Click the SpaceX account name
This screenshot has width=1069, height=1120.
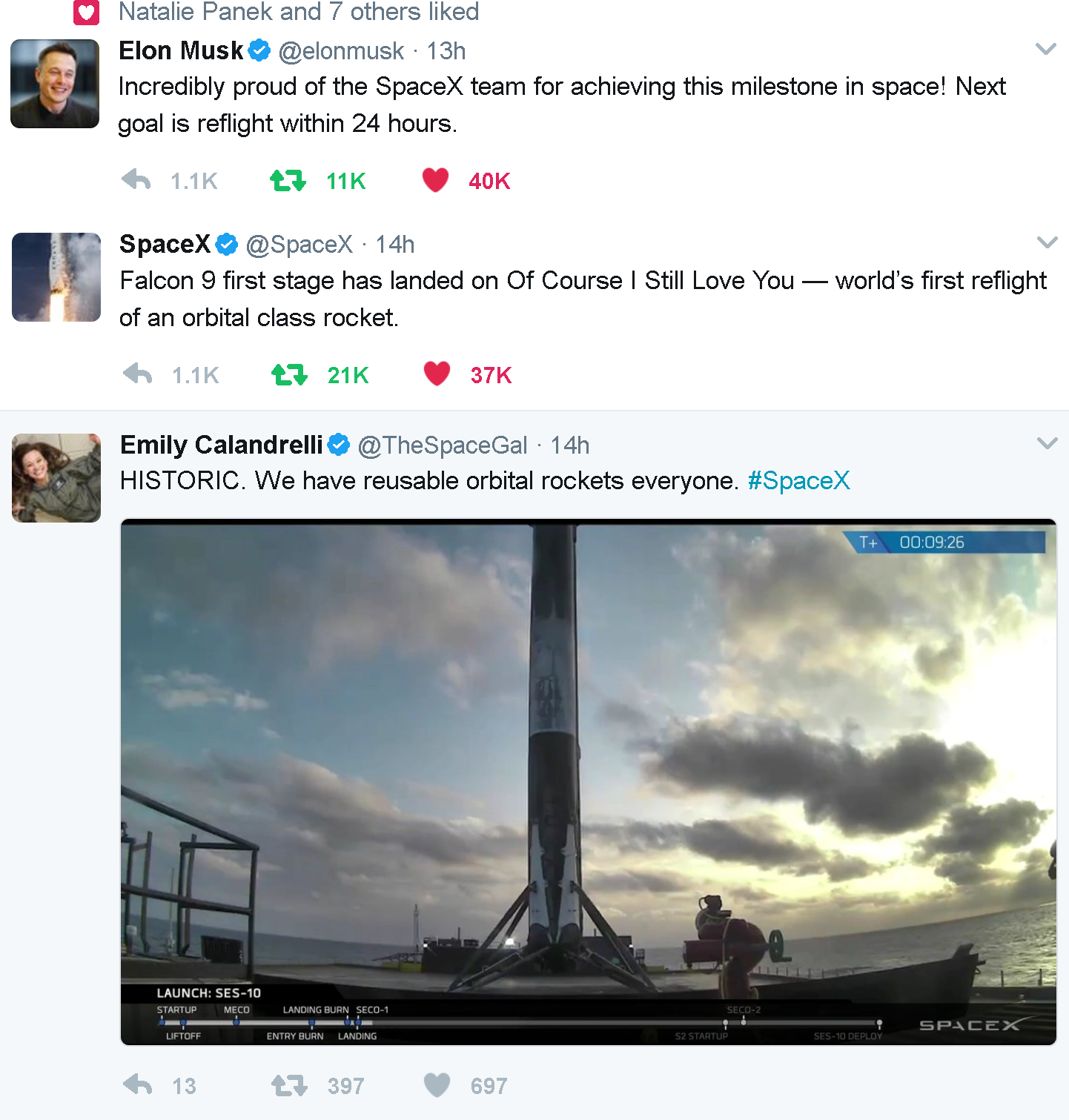[x=165, y=244]
